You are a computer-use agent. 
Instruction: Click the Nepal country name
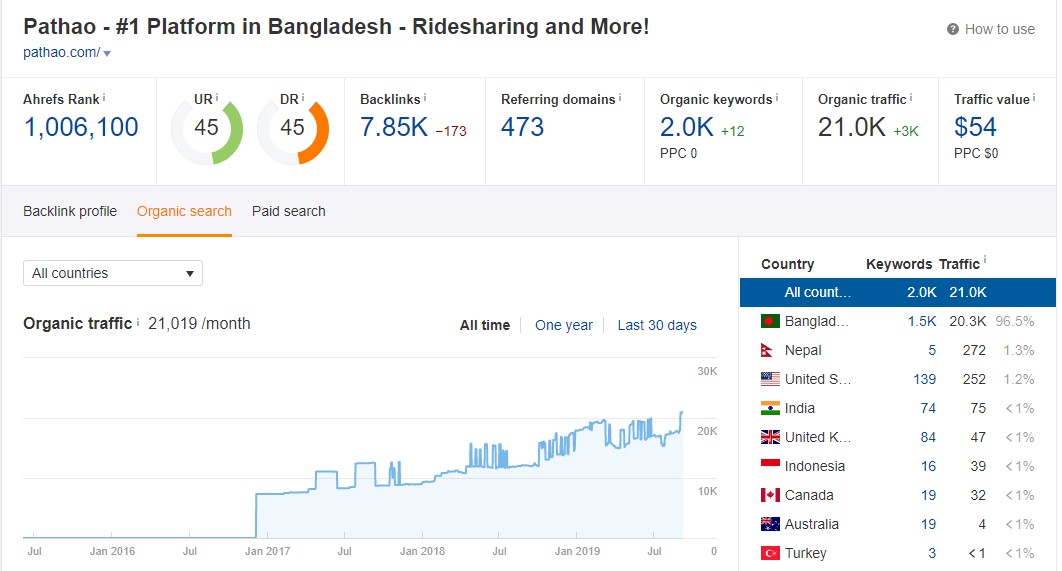tap(803, 350)
